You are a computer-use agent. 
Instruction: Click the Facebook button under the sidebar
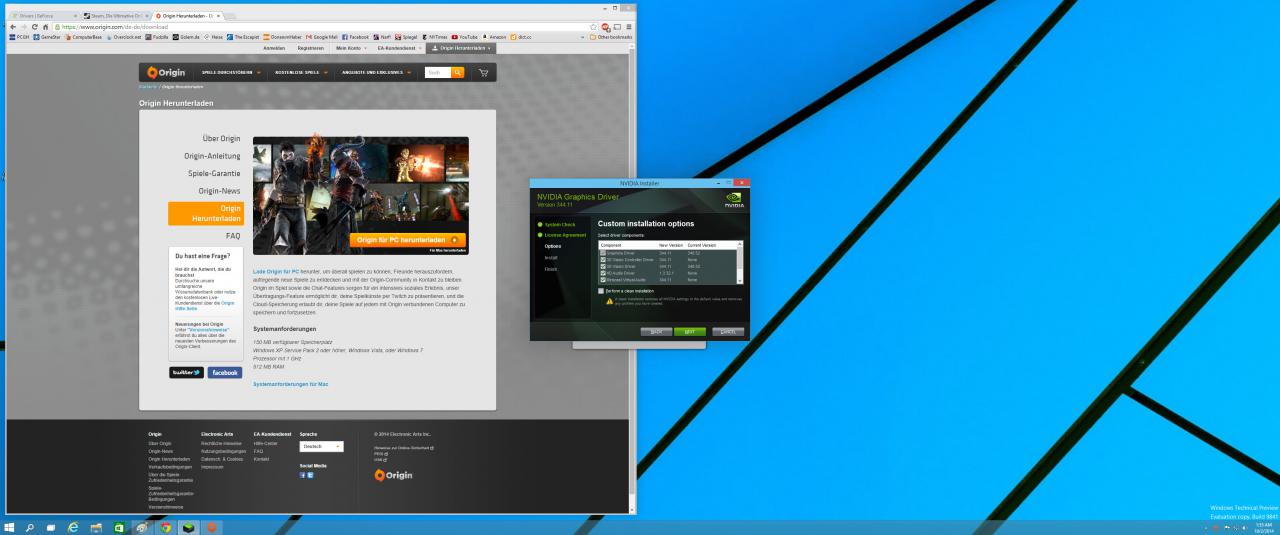point(225,372)
